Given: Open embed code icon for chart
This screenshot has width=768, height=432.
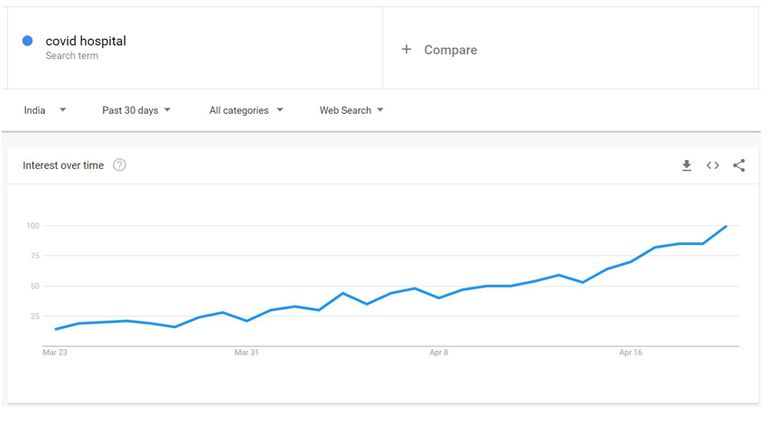Looking at the screenshot, I should (x=713, y=166).
